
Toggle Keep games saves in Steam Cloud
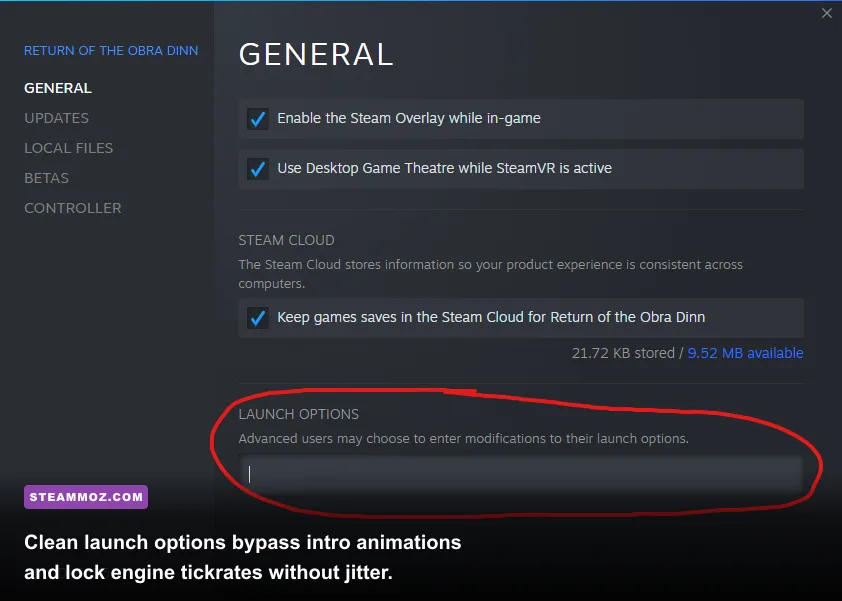click(258, 318)
